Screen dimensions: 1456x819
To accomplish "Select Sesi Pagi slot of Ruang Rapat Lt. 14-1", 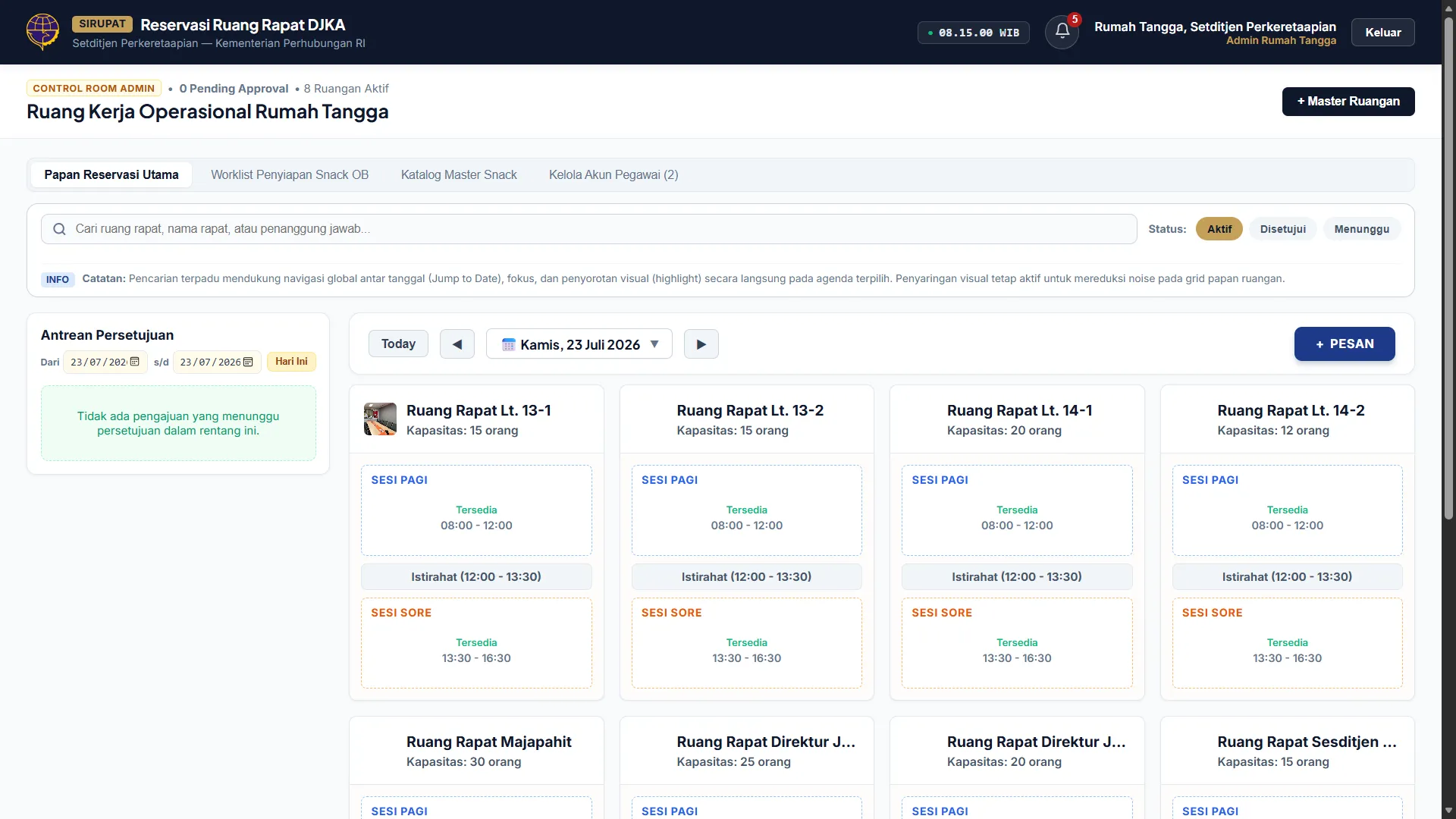I will (x=1017, y=510).
